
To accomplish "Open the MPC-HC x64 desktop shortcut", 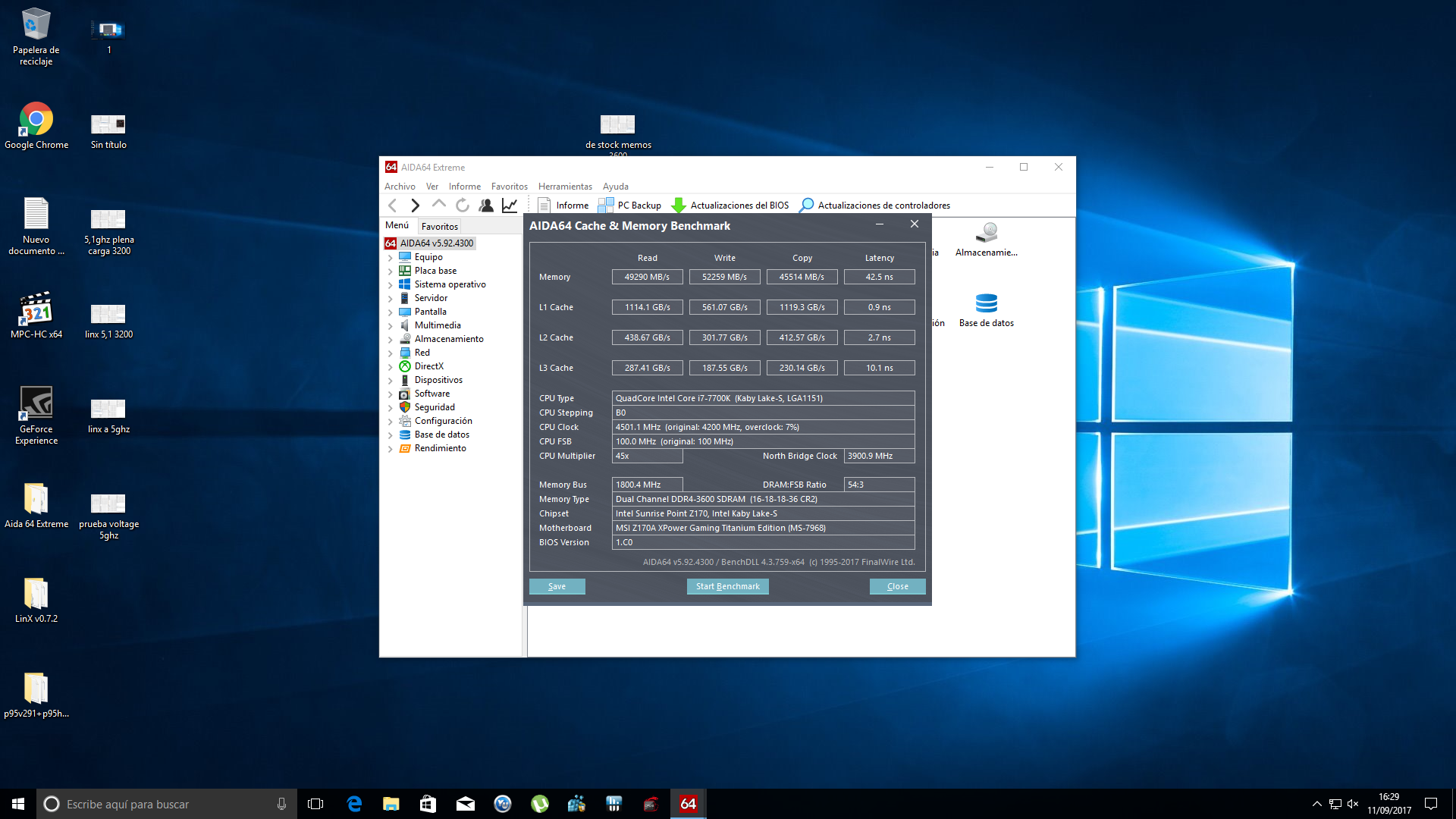I will click(x=36, y=315).
